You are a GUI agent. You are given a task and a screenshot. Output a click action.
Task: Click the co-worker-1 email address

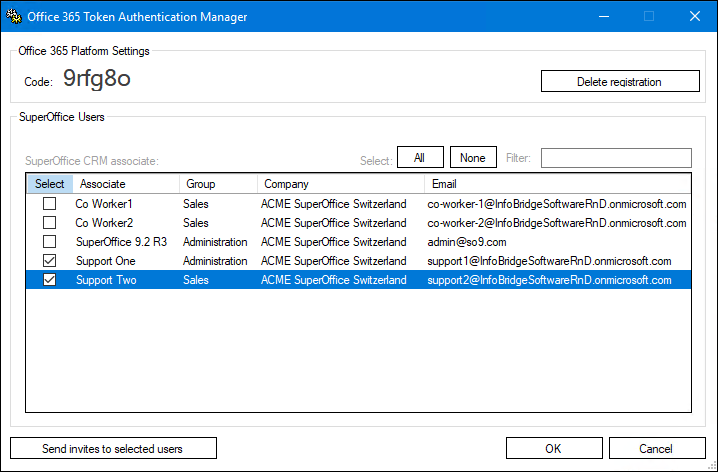[557, 204]
